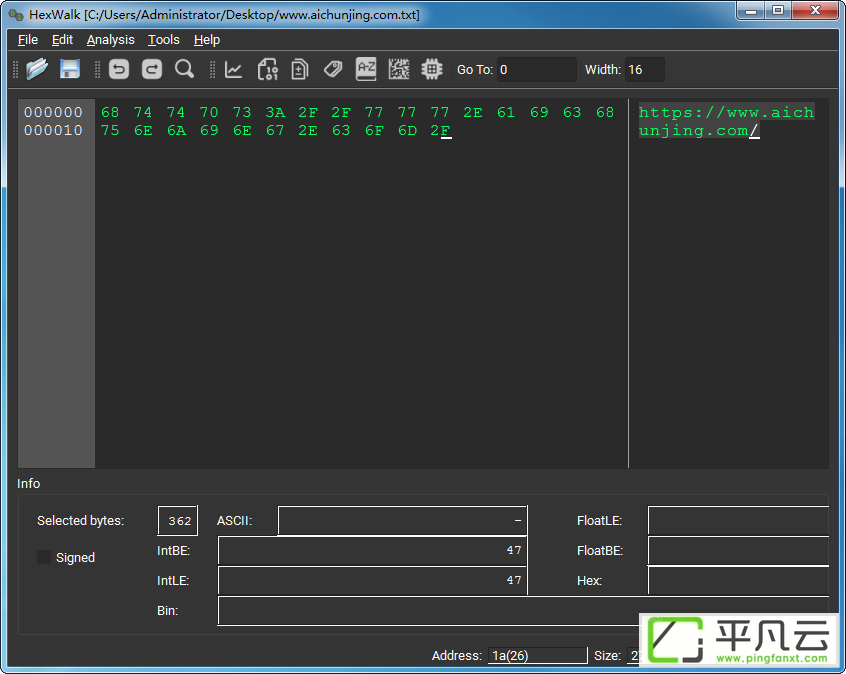Click the byte pattern map icon
The image size is (846, 674).
point(399,69)
